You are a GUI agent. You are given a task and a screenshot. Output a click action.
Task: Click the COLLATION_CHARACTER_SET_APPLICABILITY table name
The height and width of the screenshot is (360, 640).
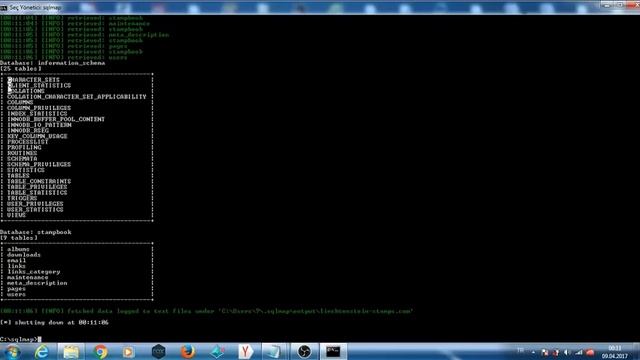(77, 97)
